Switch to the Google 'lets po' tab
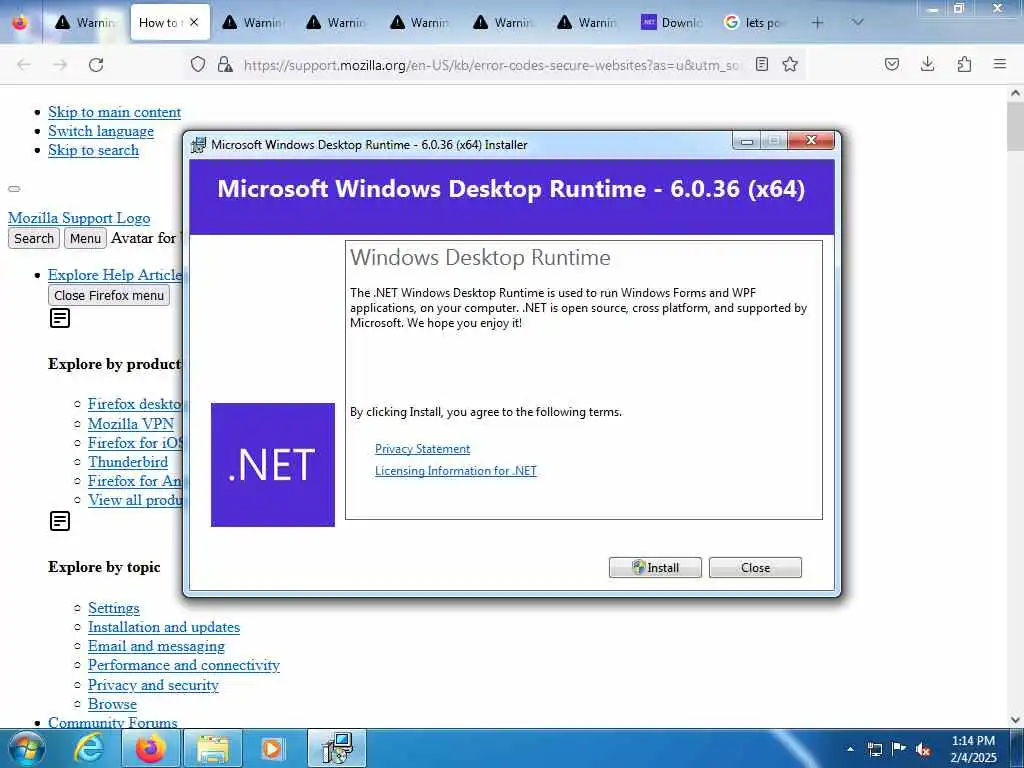The height and width of the screenshot is (768, 1024). pos(754,23)
